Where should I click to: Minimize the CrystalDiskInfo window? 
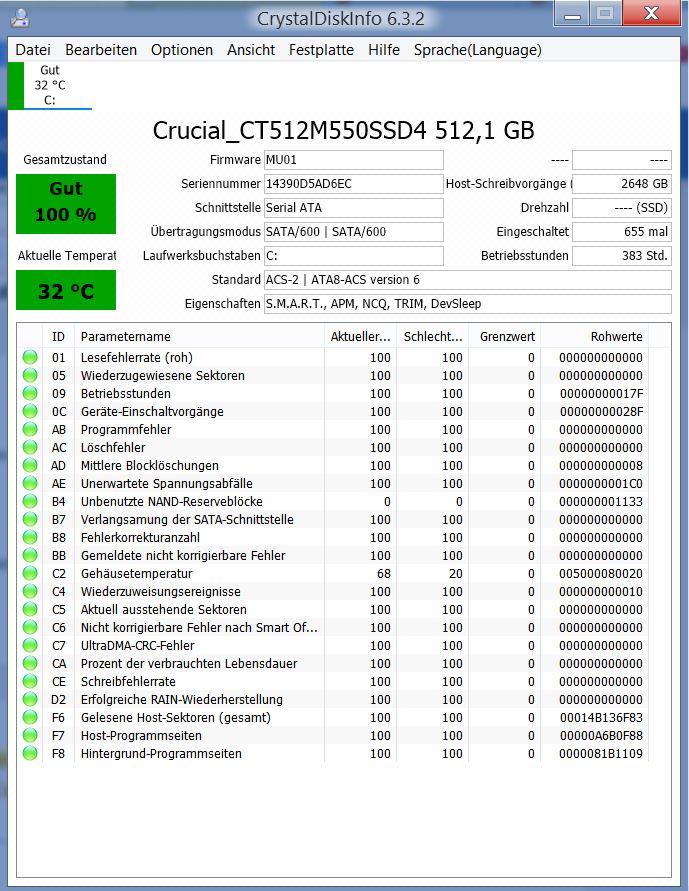click(572, 14)
